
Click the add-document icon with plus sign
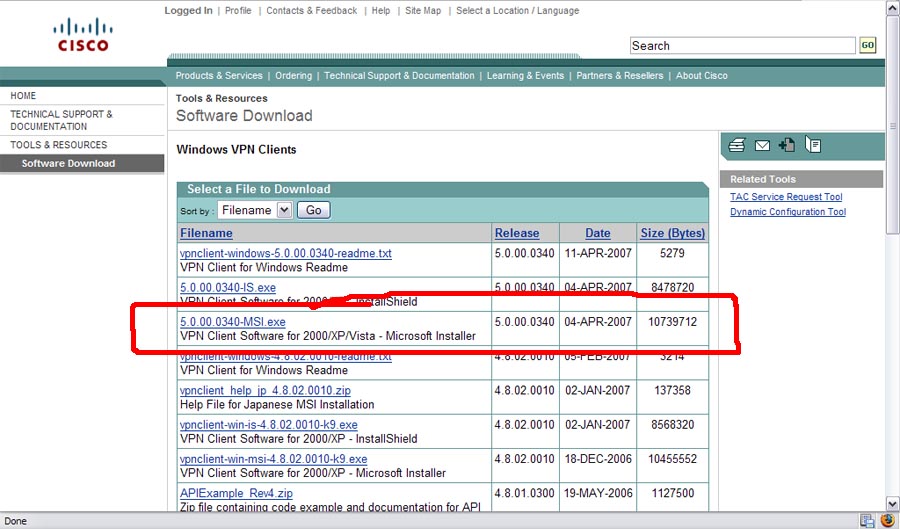pos(787,145)
